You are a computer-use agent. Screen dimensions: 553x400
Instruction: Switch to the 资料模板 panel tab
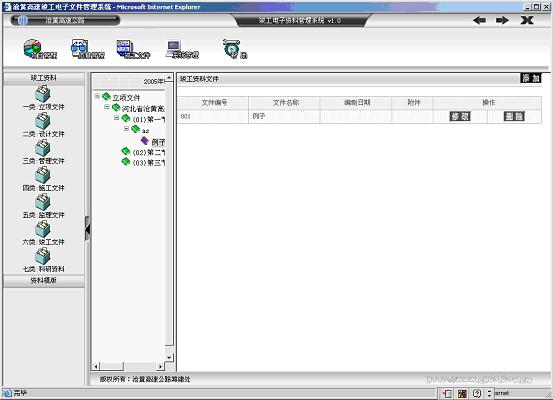(x=43, y=281)
